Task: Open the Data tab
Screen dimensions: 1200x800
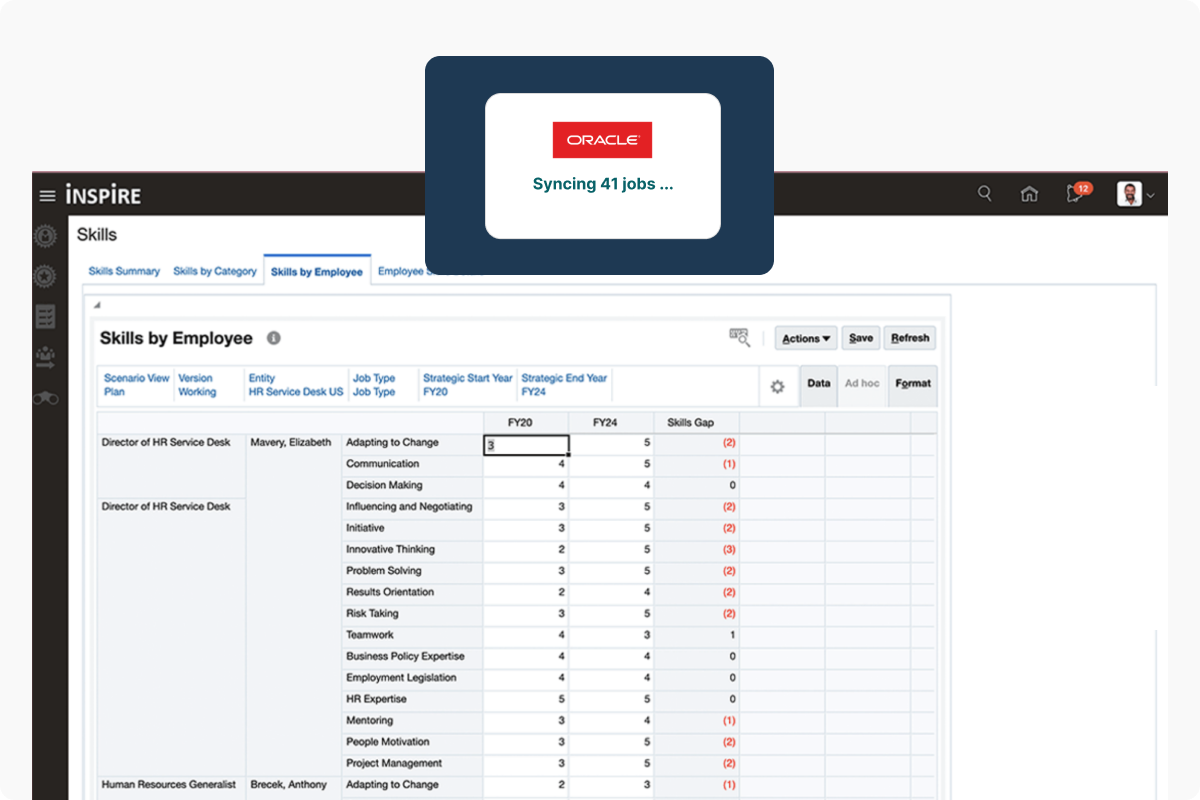Action: [x=819, y=384]
